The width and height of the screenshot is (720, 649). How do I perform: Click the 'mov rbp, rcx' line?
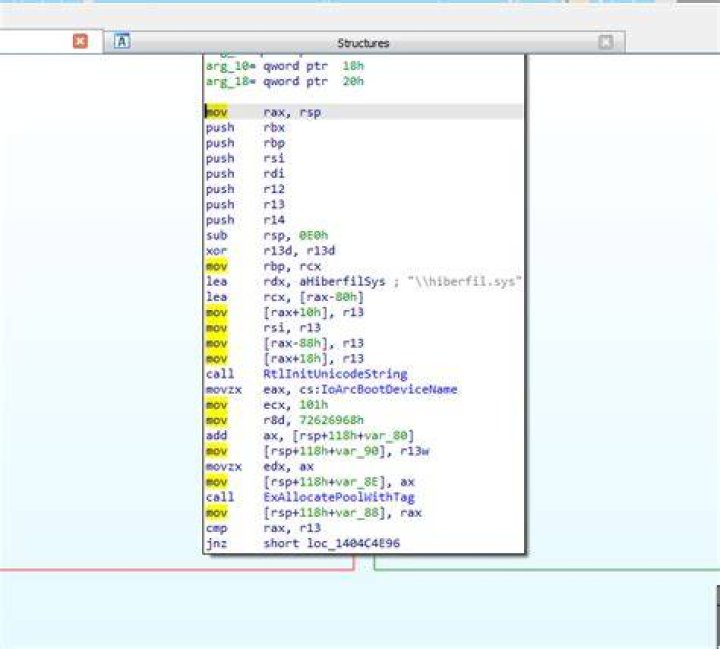point(263,266)
